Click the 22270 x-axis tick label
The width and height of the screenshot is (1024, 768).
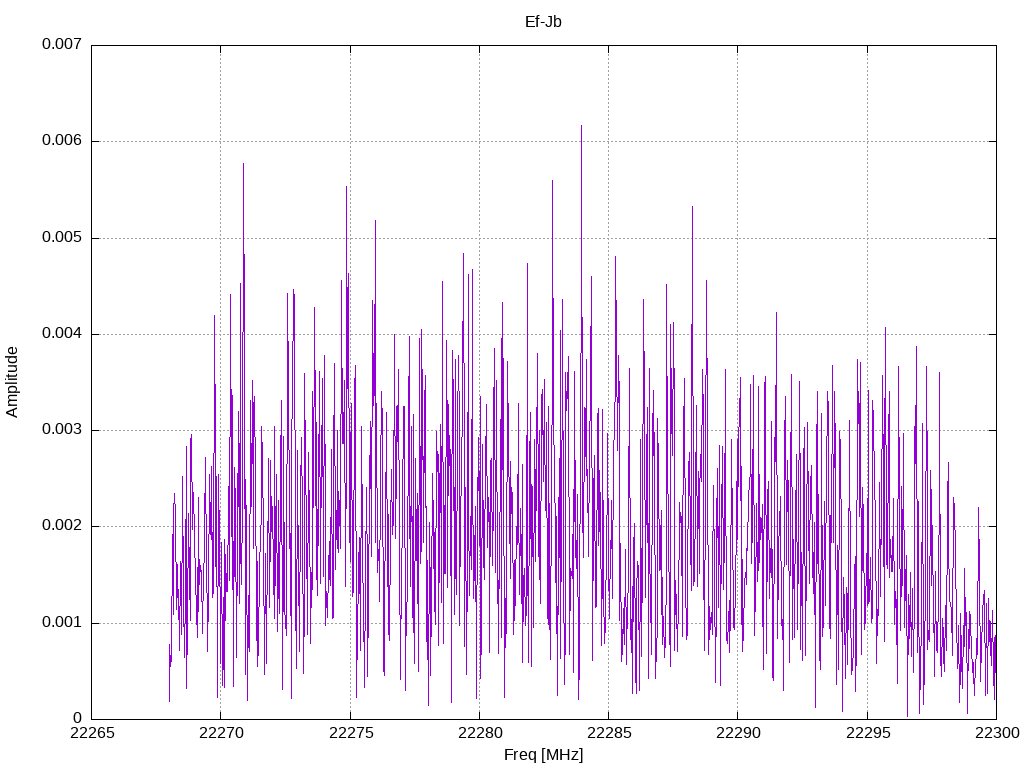point(221,733)
